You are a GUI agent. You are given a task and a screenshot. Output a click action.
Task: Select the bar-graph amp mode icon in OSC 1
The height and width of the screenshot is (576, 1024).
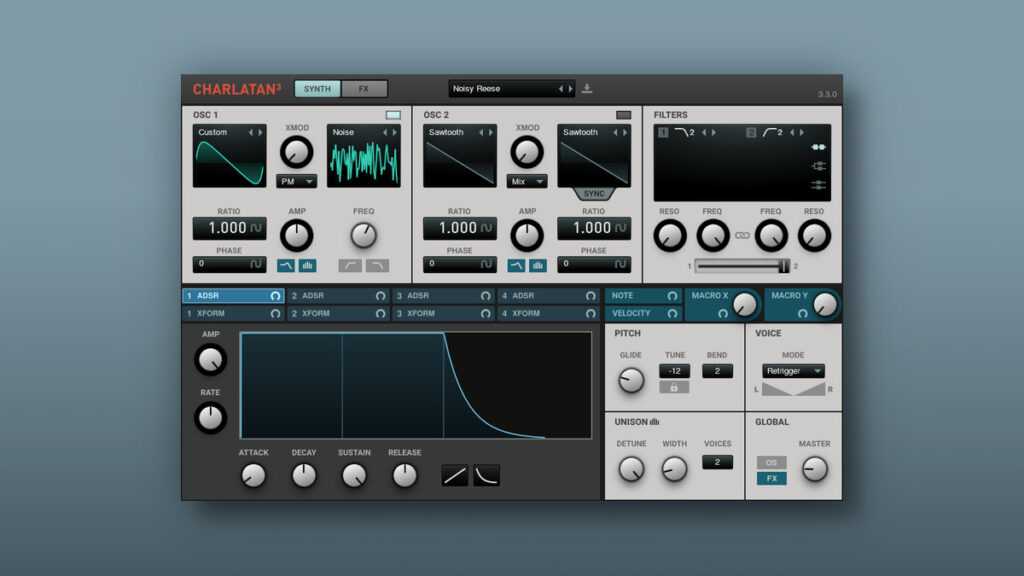pos(306,265)
